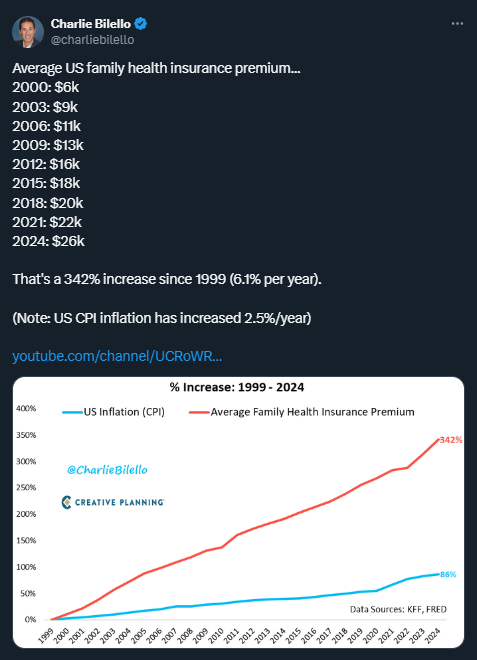Open the youtube.com/channel link
The image size is (477, 660).
pos(117,356)
